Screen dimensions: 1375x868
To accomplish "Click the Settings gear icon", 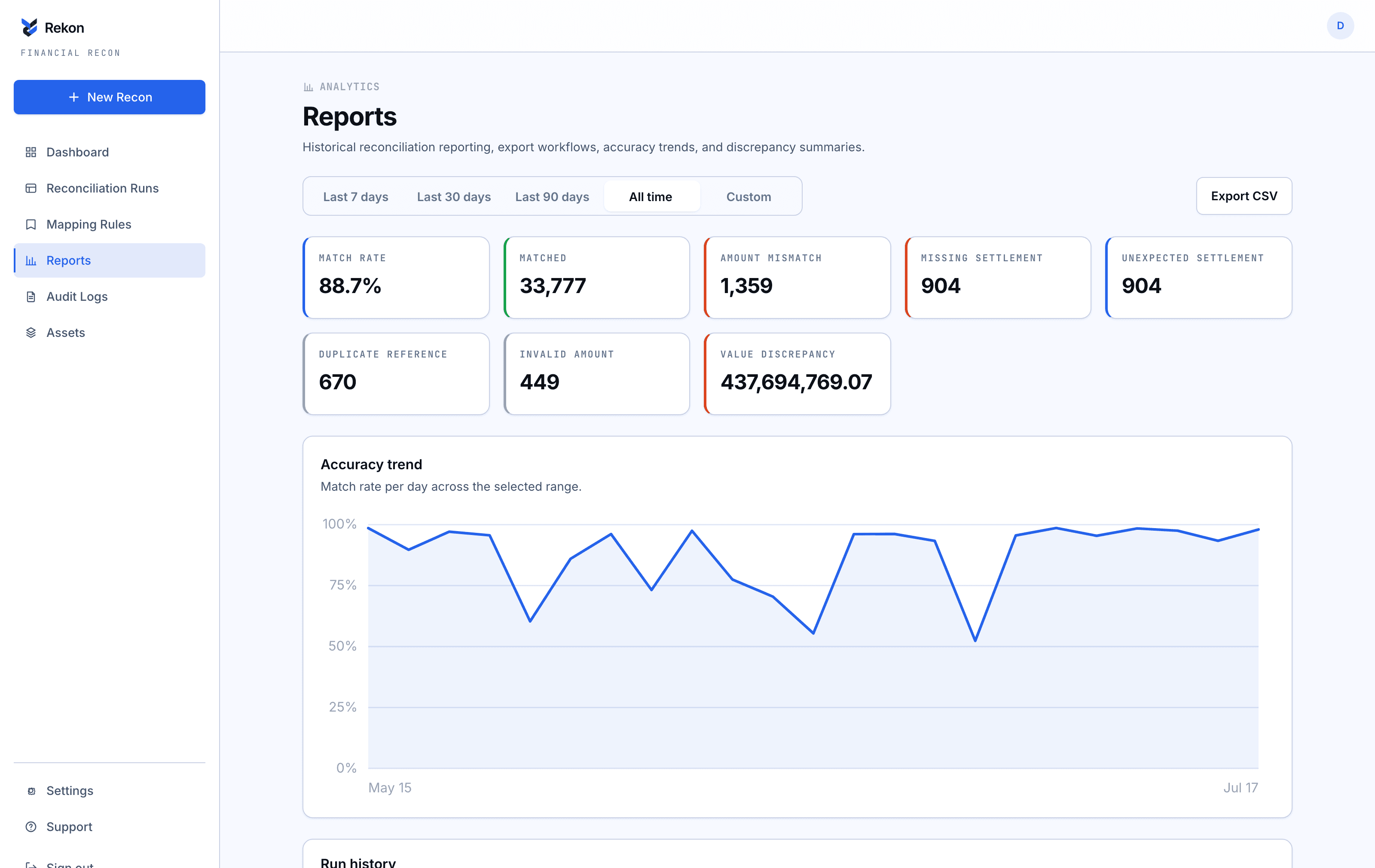I will [31, 791].
